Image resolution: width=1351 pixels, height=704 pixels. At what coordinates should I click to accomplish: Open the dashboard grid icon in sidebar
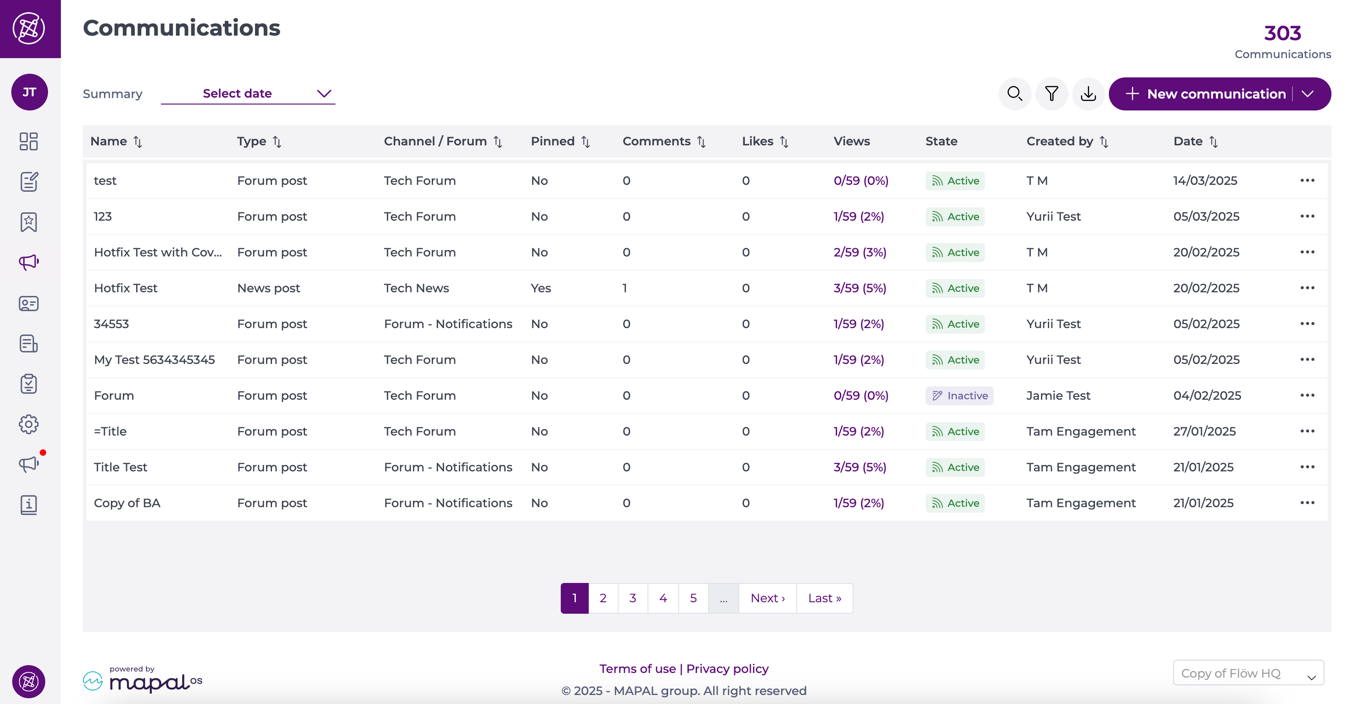pyautogui.click(x=29, y=142)
